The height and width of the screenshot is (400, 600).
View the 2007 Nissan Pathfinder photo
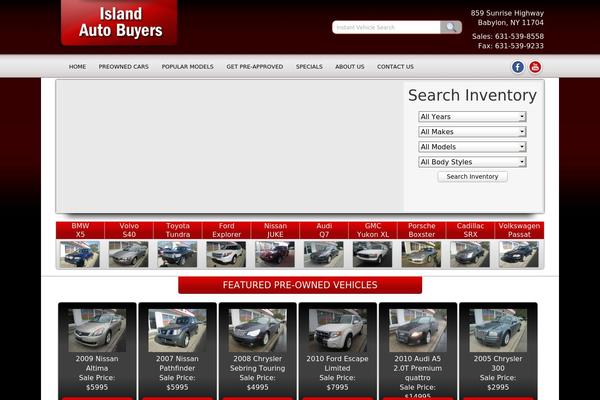(x=177, y=330)
